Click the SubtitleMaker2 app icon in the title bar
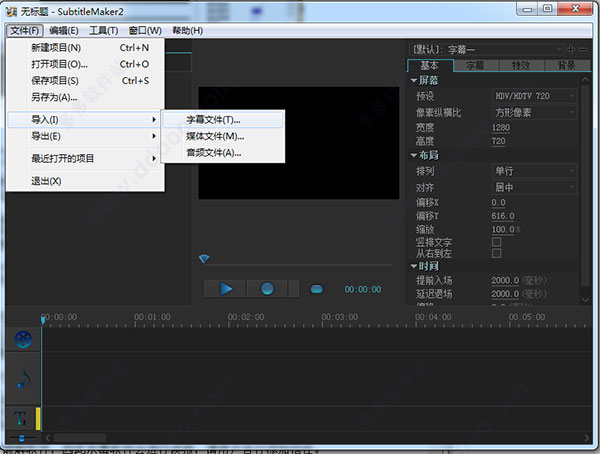Image resolution: width=600 pixels, height=454 pixels. pos(11,11)
